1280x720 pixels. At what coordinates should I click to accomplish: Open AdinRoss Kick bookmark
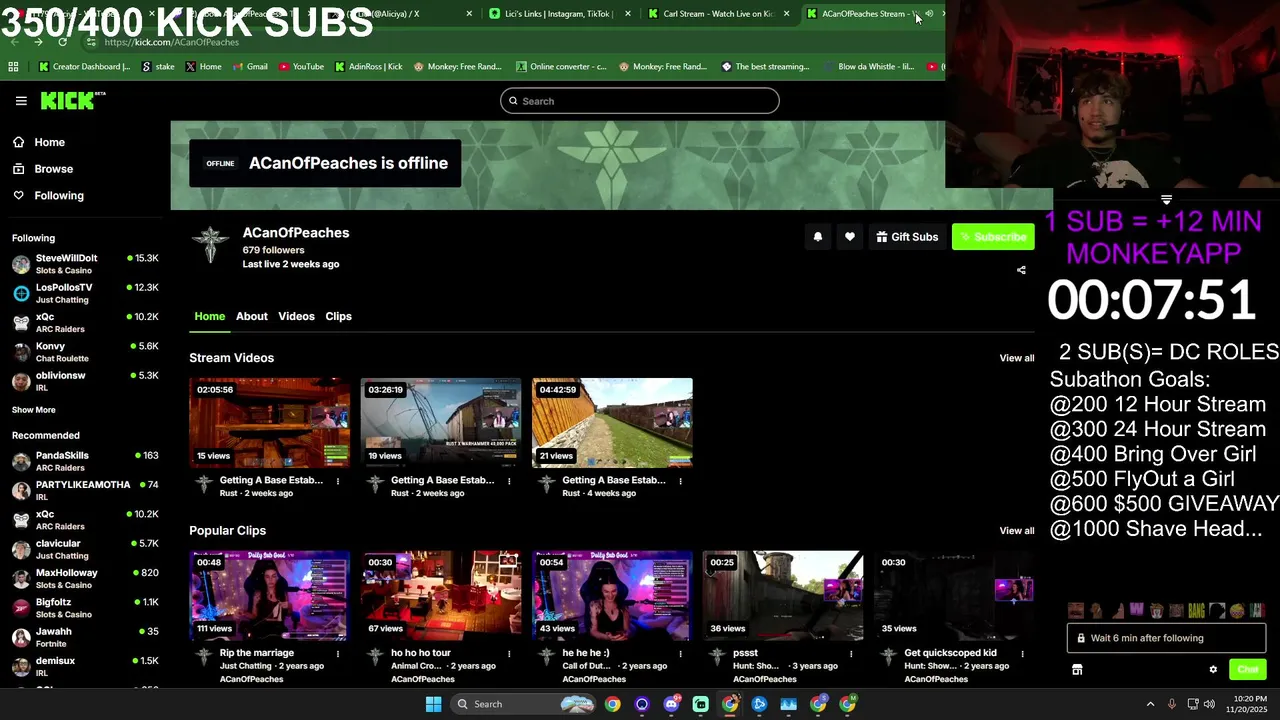coord(369,67)
